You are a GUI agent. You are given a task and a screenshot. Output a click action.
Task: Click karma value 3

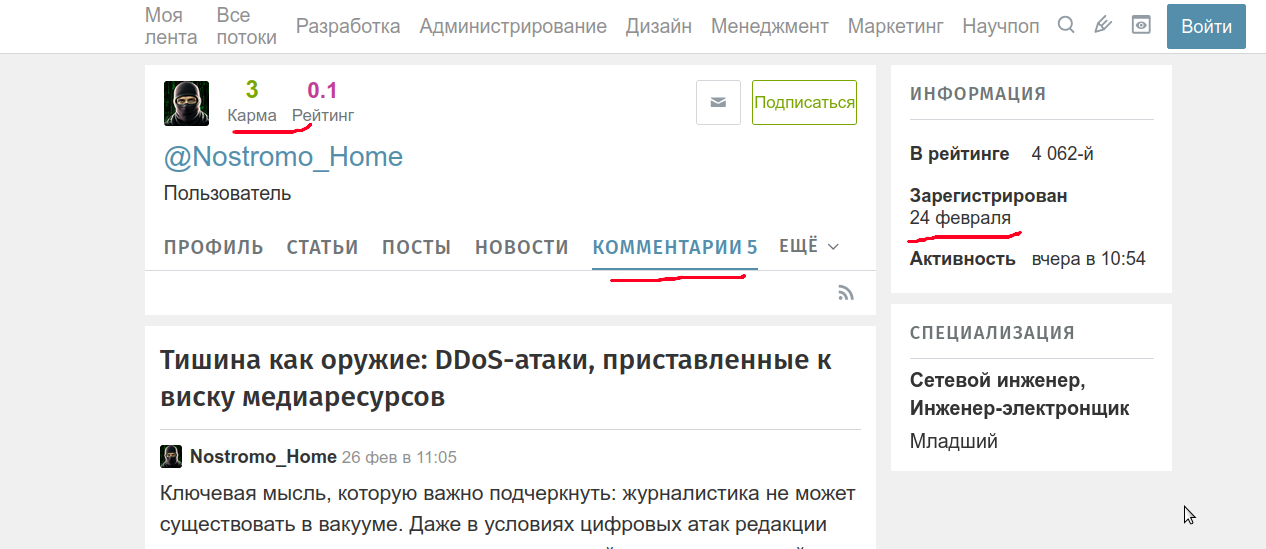(x=252, y=90)
